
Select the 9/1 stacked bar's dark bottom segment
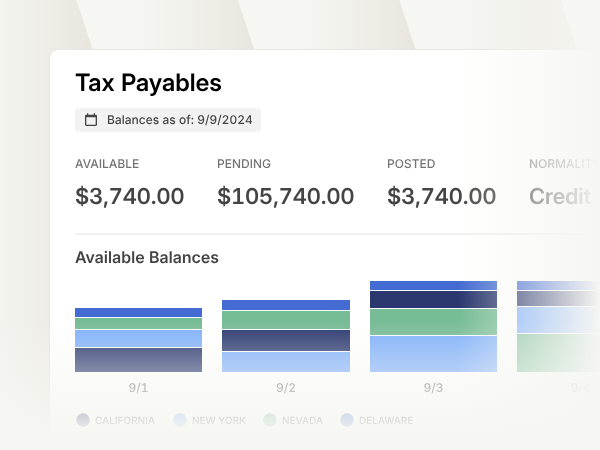point(139,360)
